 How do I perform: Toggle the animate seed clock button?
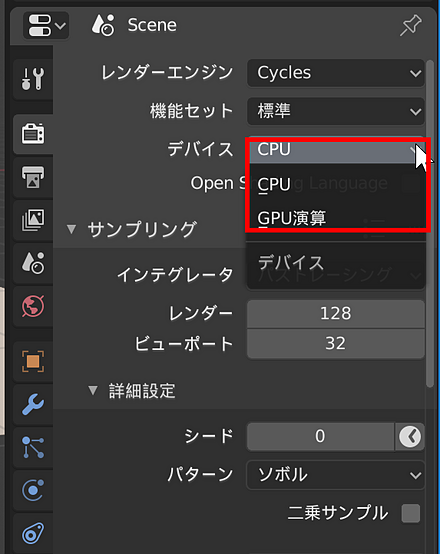[x=410, y=436]
